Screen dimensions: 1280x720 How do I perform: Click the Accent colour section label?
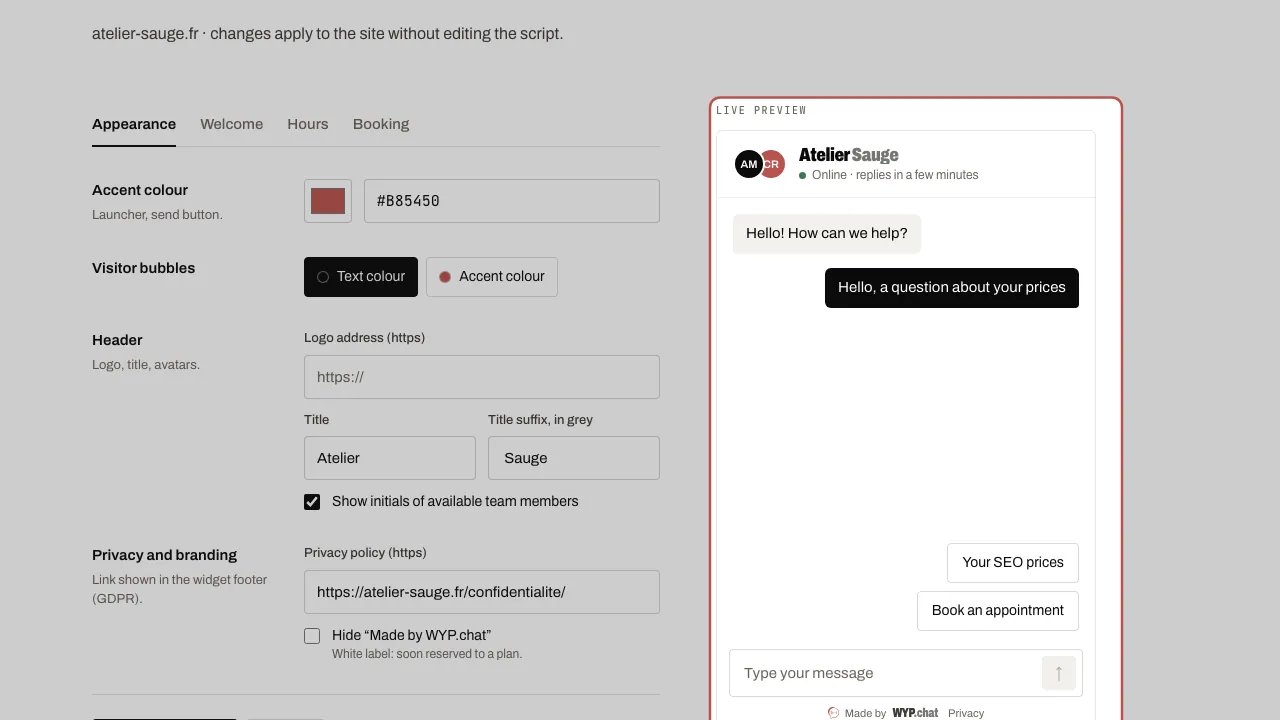pos(140,190)
